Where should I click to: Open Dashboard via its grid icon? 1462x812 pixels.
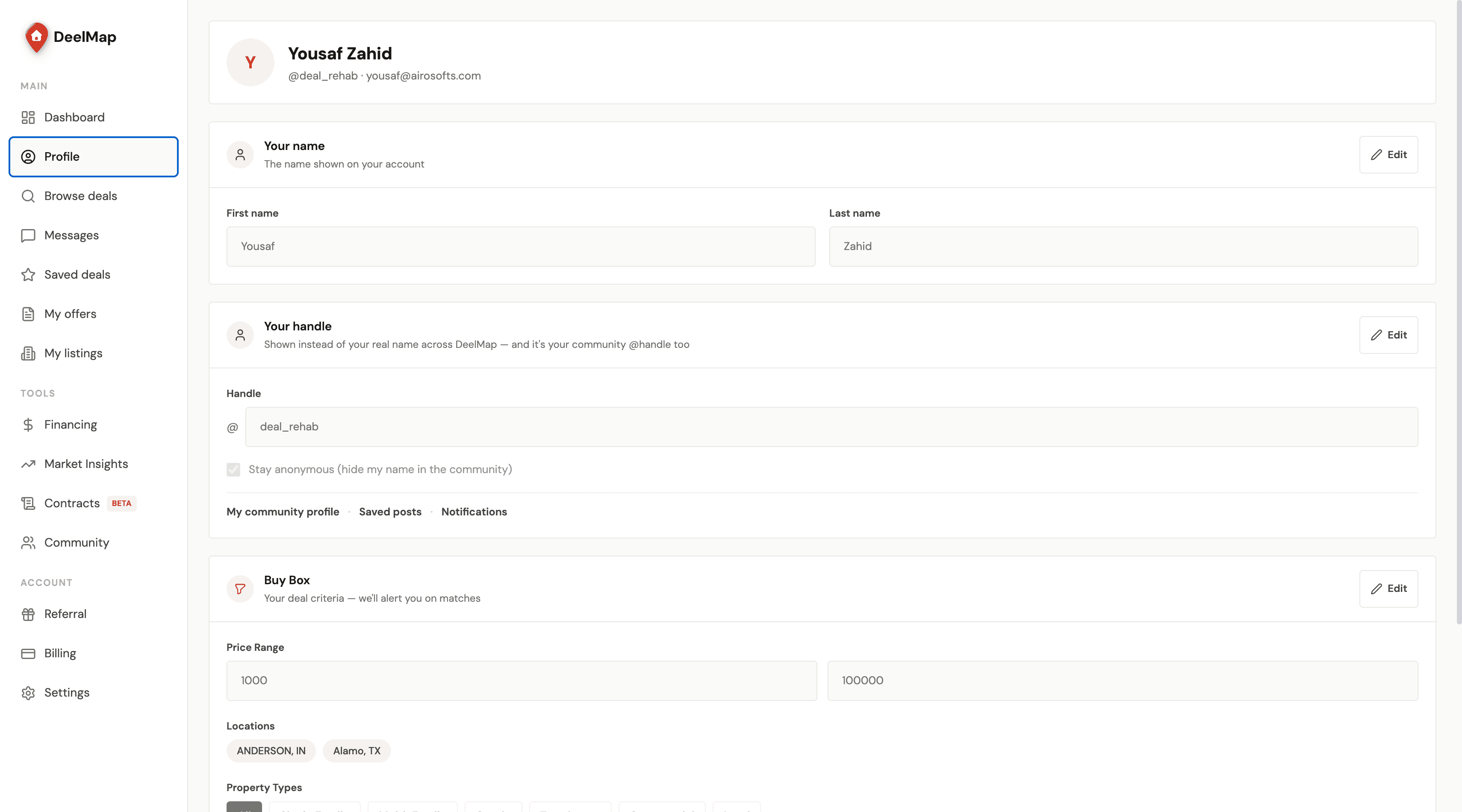28,118
